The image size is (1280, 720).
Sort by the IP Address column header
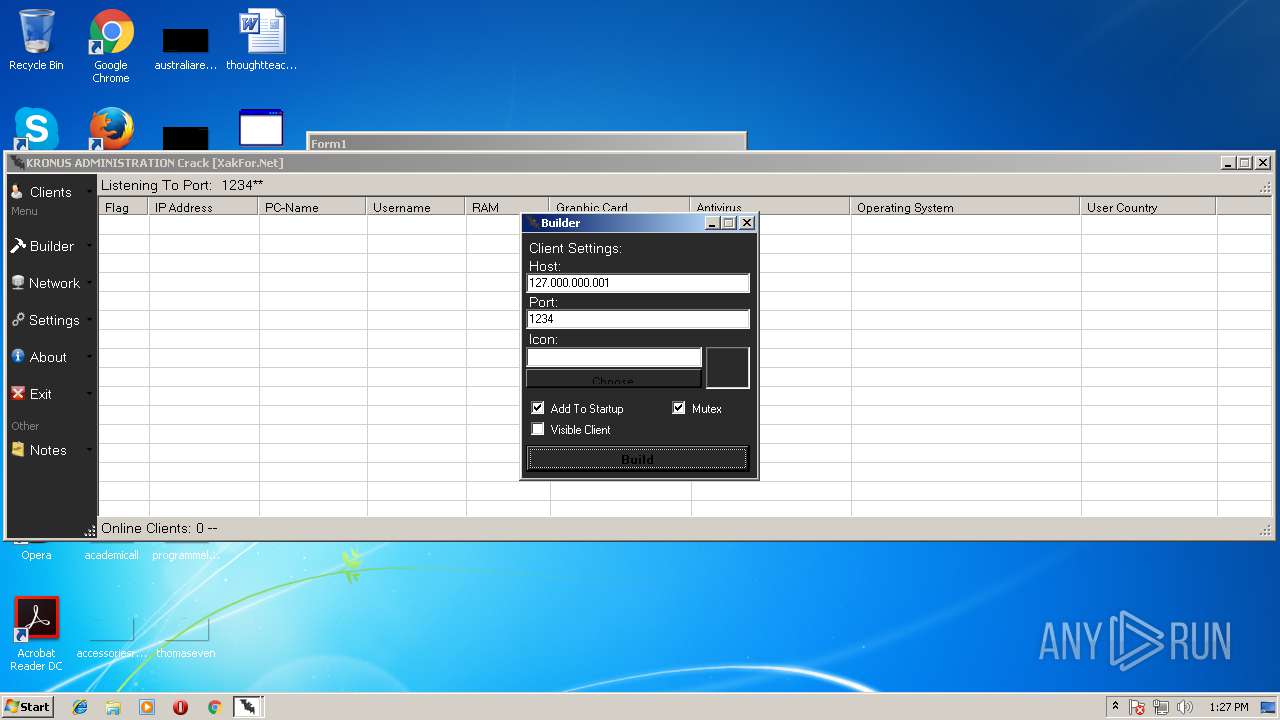[204, 207]
